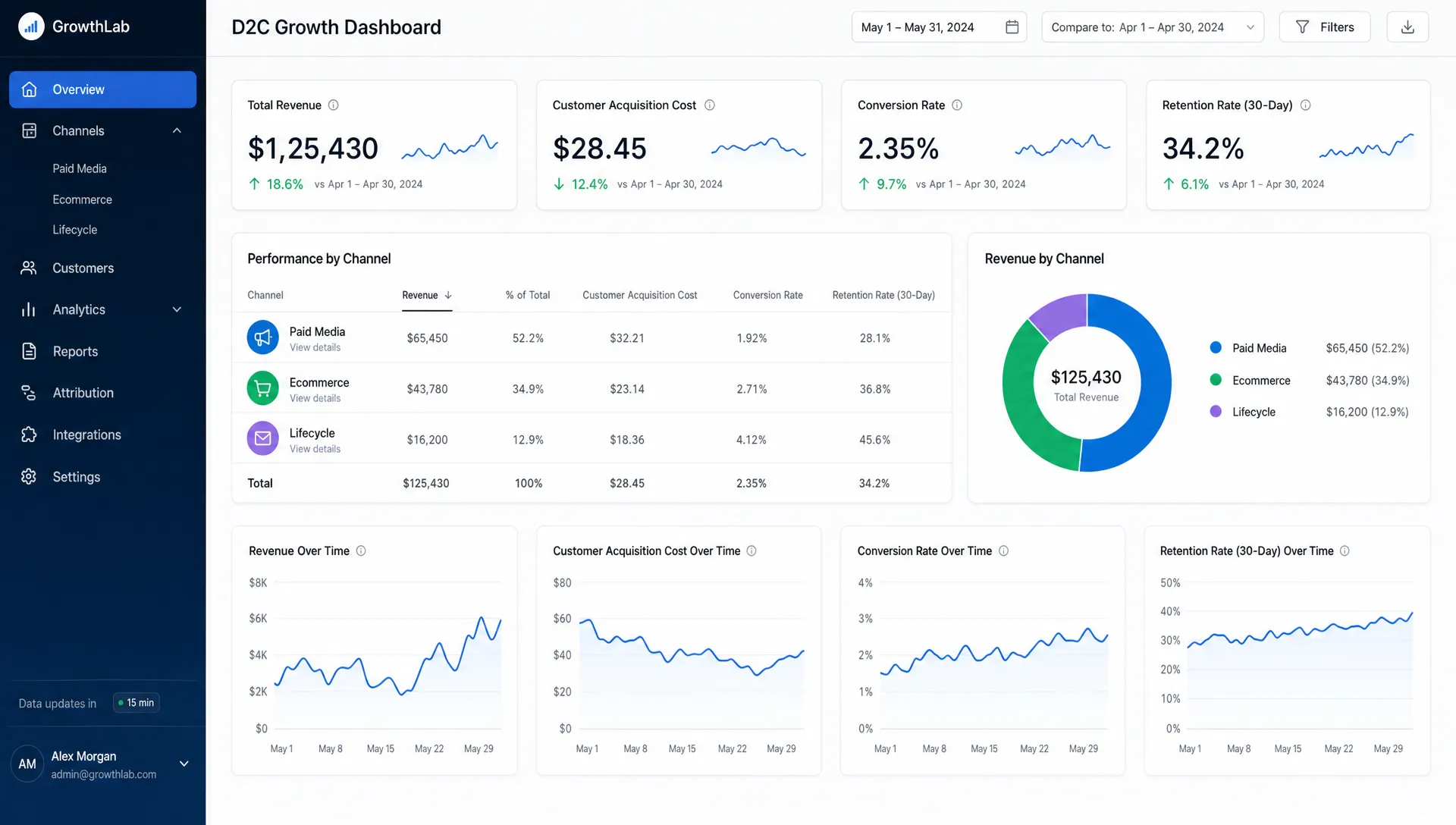The width and height of the screenshot is (1456, 825).
Task: Open View details under Paid Media
Action: pos(315,348)
